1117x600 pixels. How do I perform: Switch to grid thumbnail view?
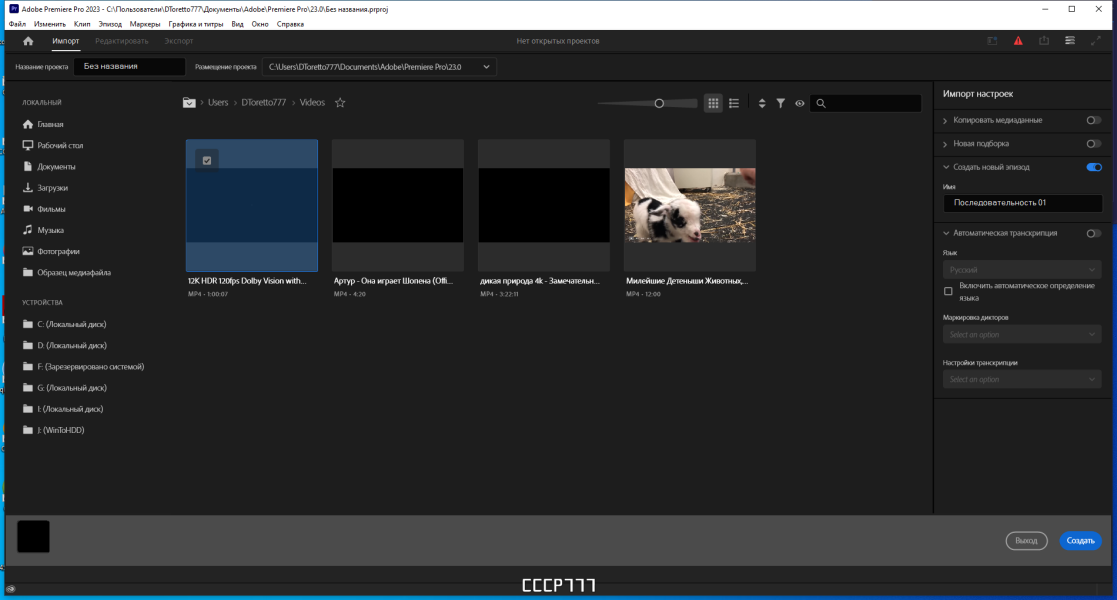(x=713, y=103)
